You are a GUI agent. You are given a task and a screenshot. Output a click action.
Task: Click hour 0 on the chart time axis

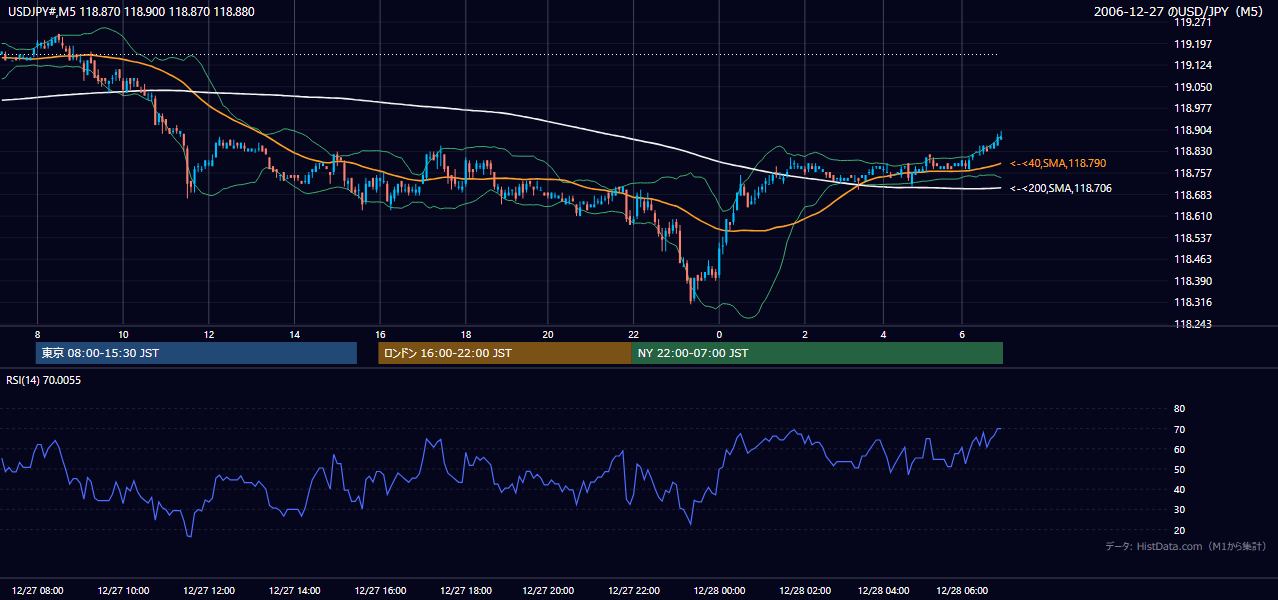(x=719, y=333)
